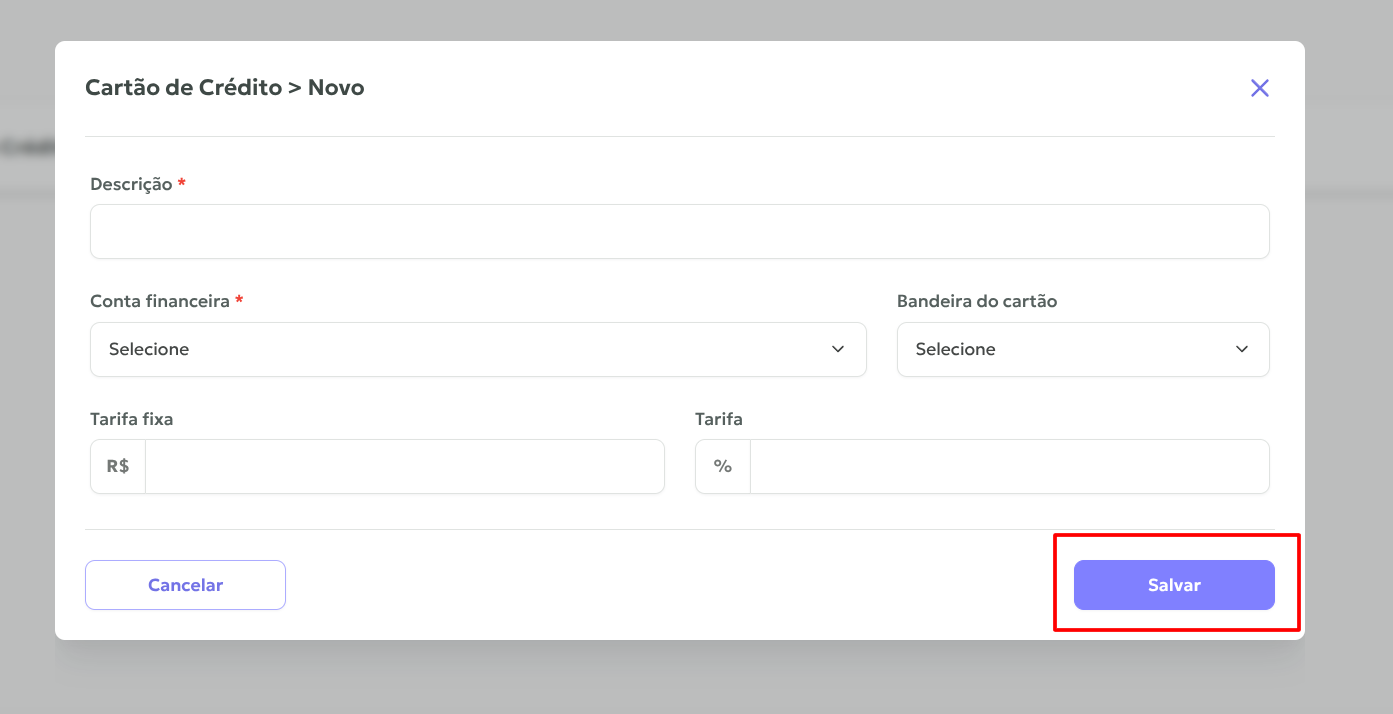This screenshot has height=714, width=1393.
Task: Open the Bandeira do cartão dropdown
Action: tap(1083, 350)
